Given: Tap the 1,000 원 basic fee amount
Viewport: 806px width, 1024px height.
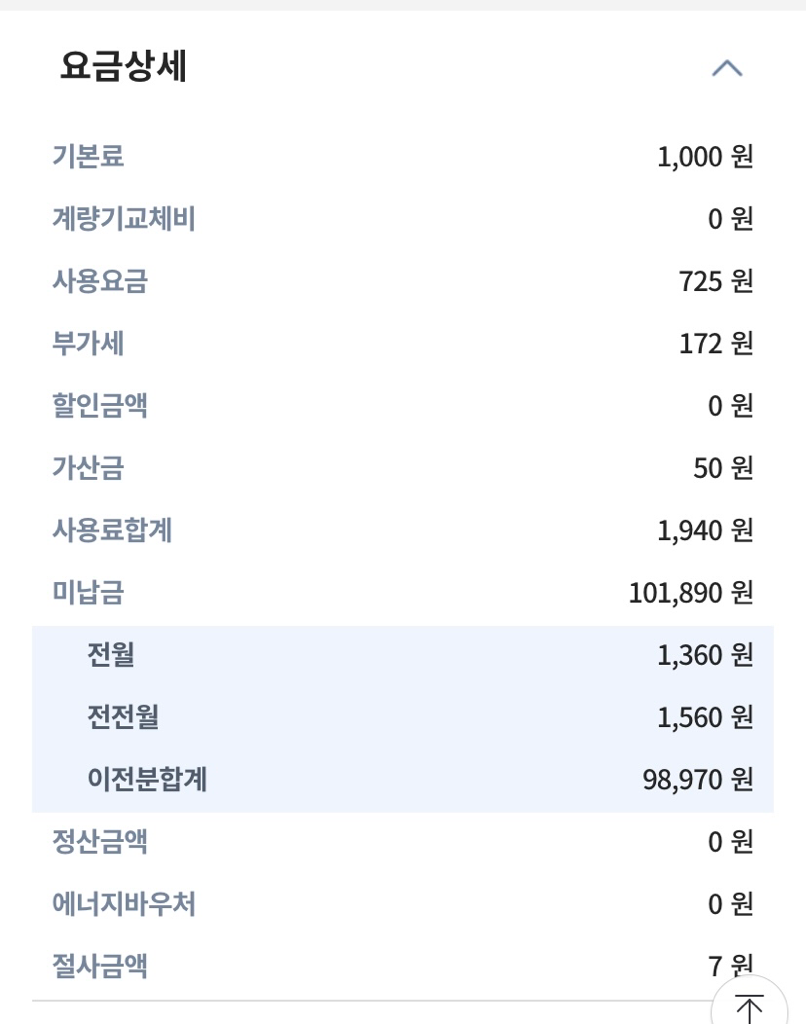Looking at the screenshot, I should (x=705, y=157).
